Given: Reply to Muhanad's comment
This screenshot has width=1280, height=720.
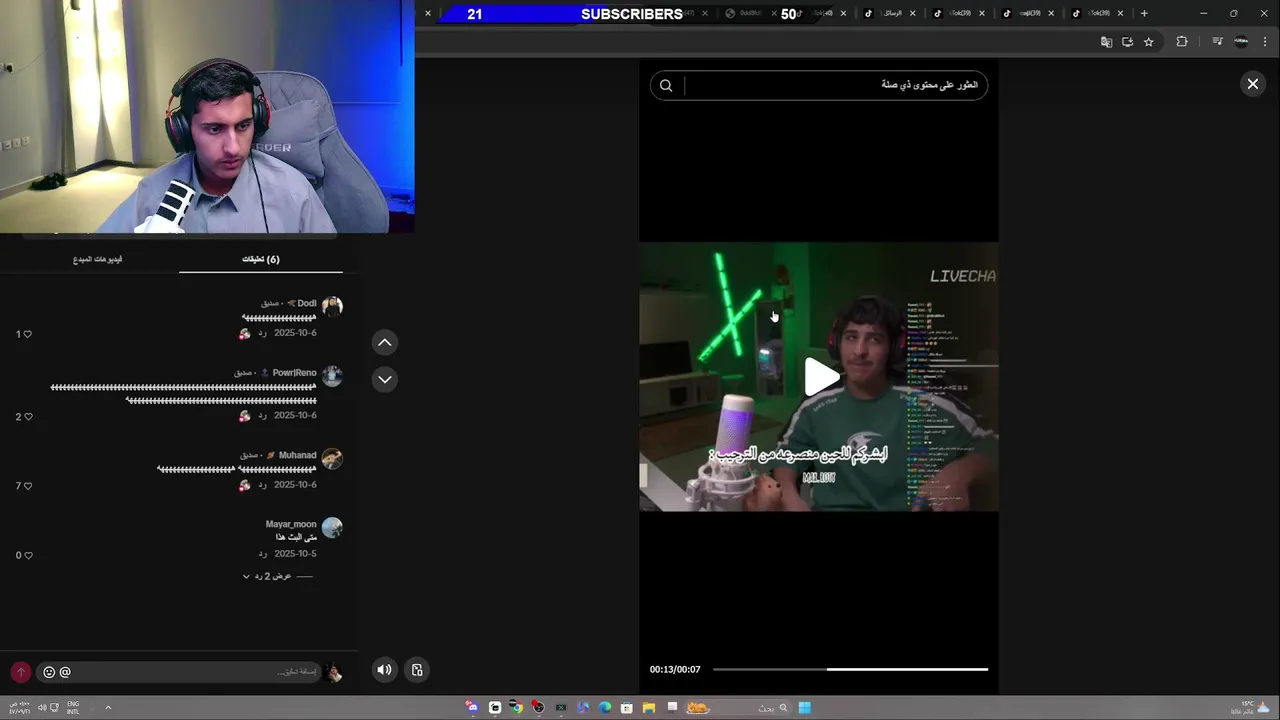Looking at the screenshot, I should (x=263, y=485).
